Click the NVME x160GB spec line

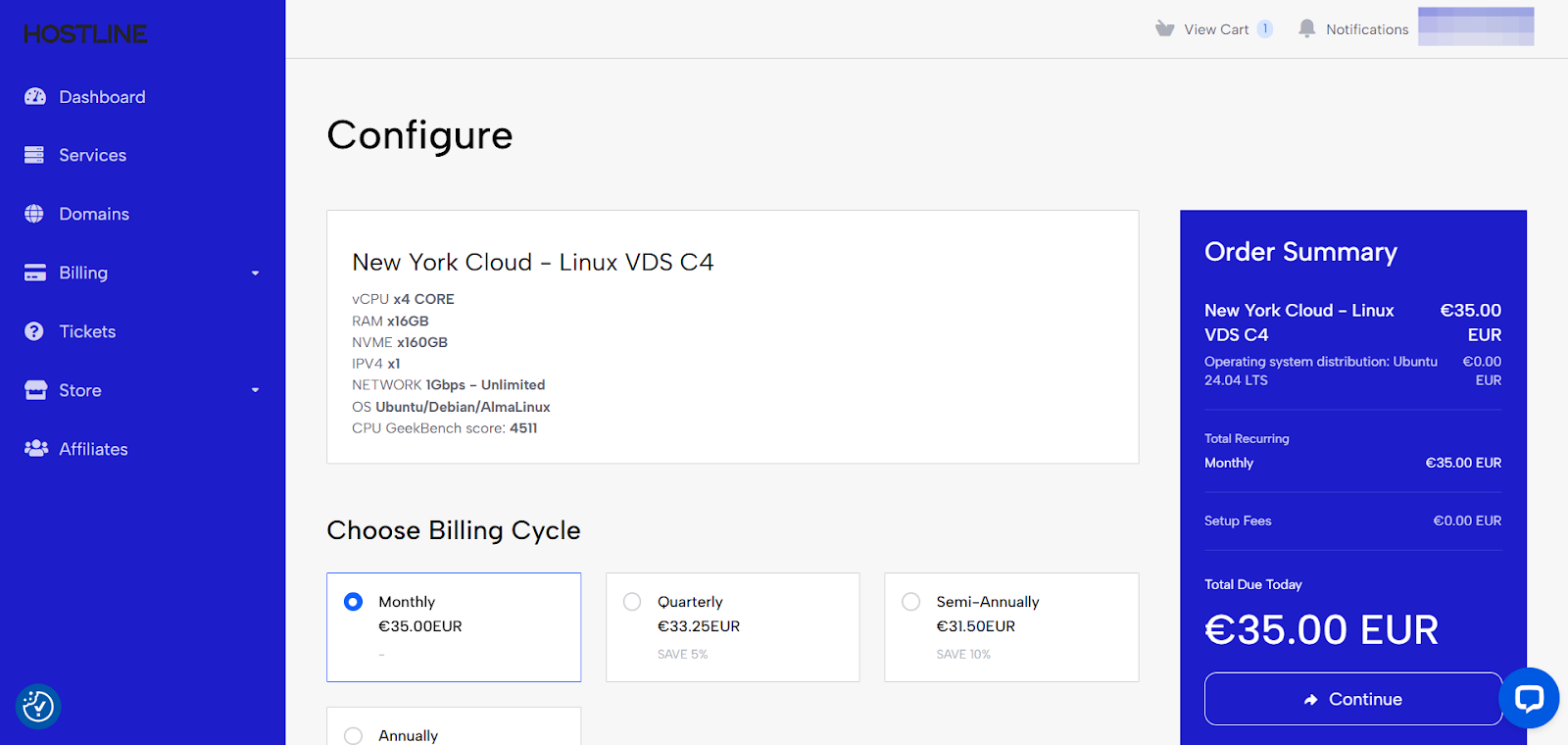(400, 342)
